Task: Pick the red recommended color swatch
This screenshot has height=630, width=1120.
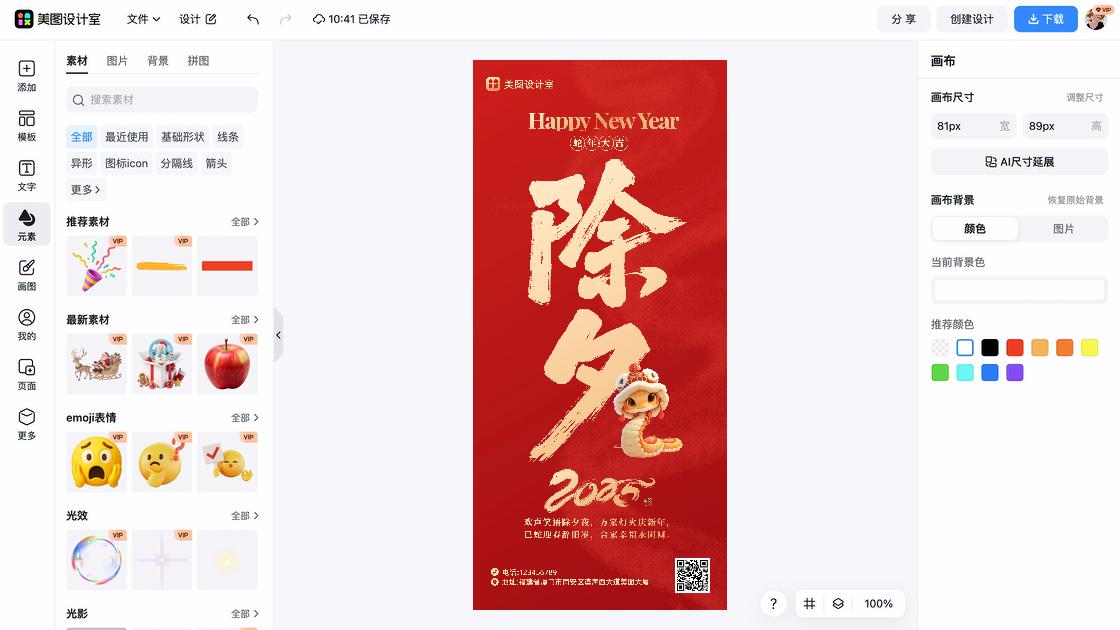Action: tap(1014, 348)
